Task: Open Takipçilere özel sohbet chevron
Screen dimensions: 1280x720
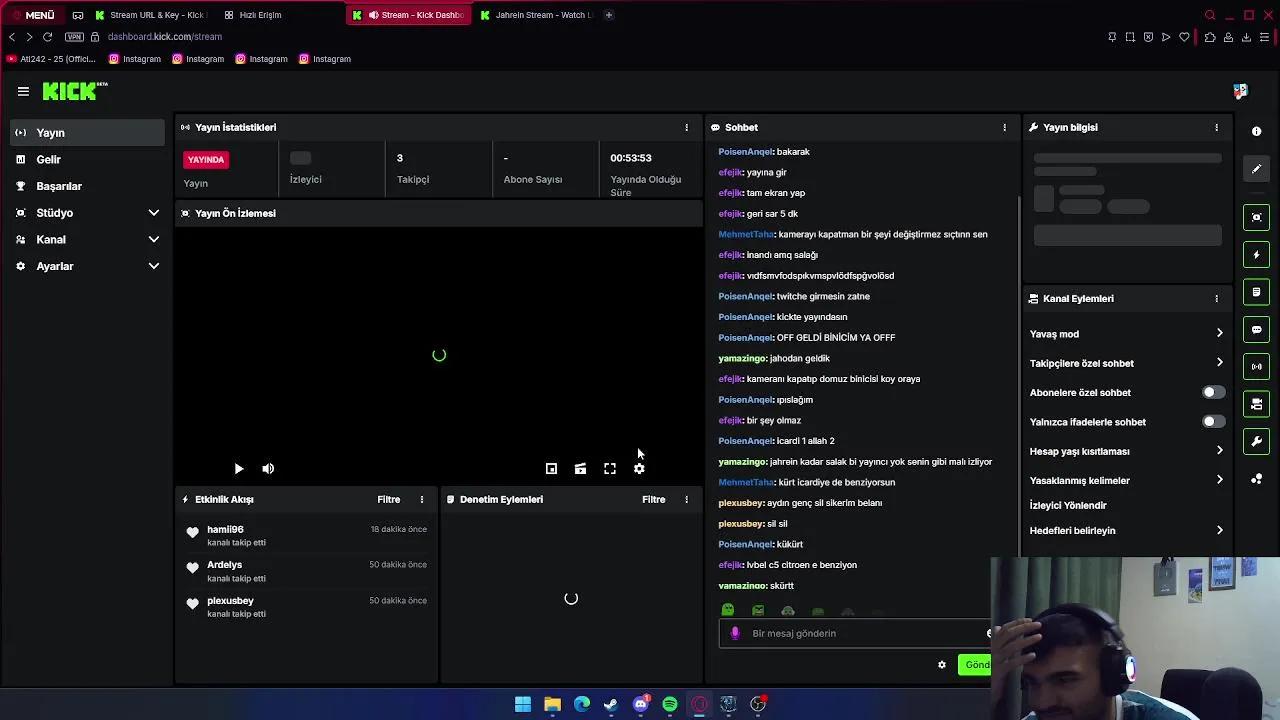Action: pyautogui.click(x=1219, y=362)
